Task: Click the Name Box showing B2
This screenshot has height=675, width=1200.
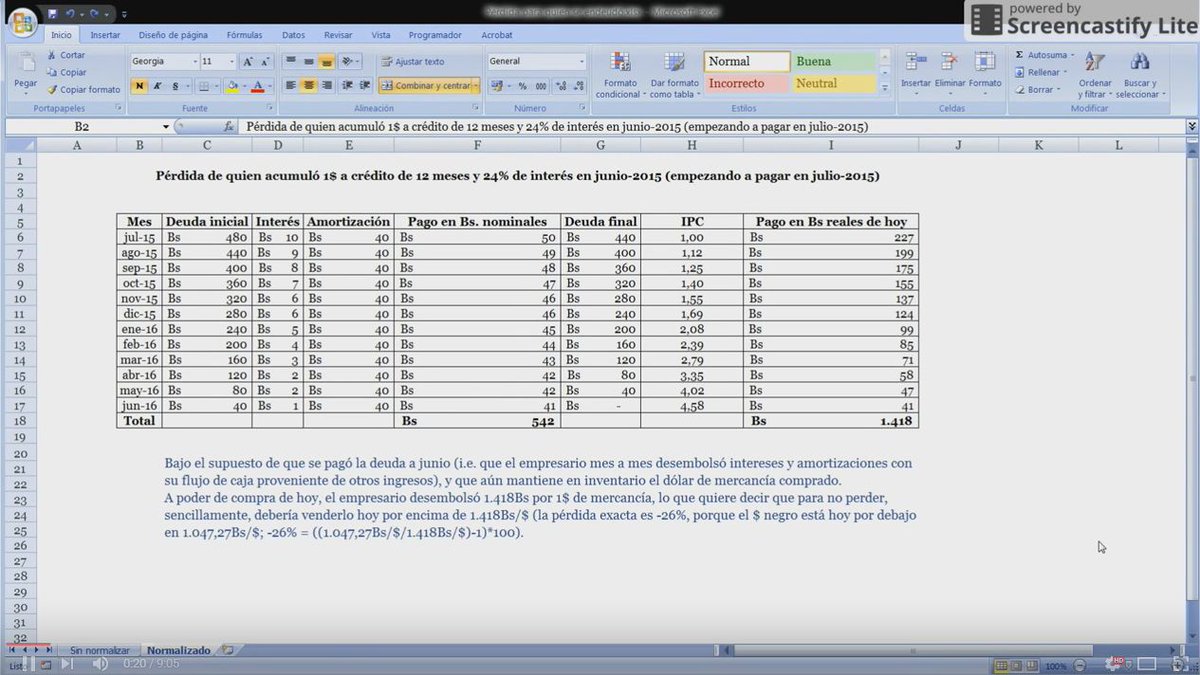Action: (x=82, y=127)
